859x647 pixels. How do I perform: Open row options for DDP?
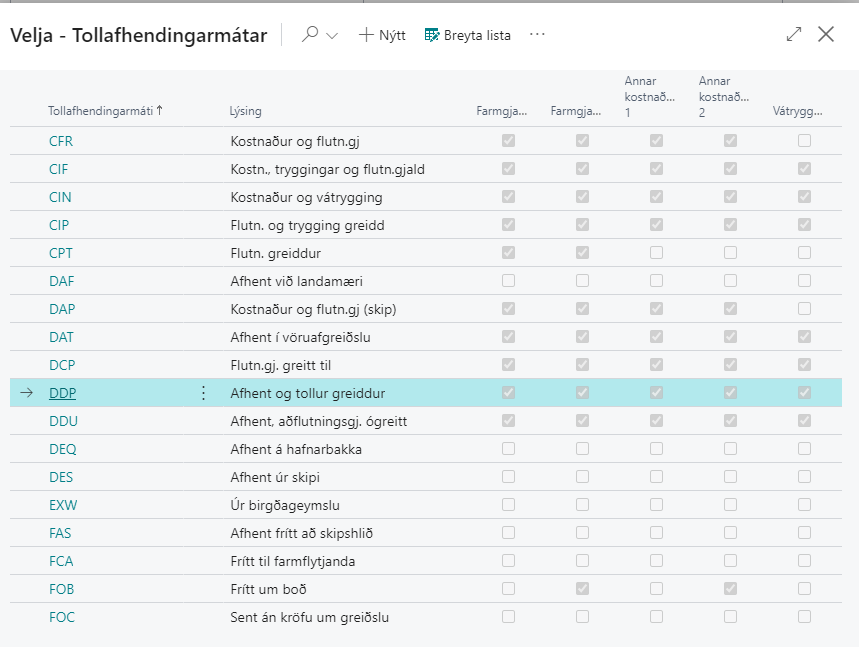click(x=204, y=393)
